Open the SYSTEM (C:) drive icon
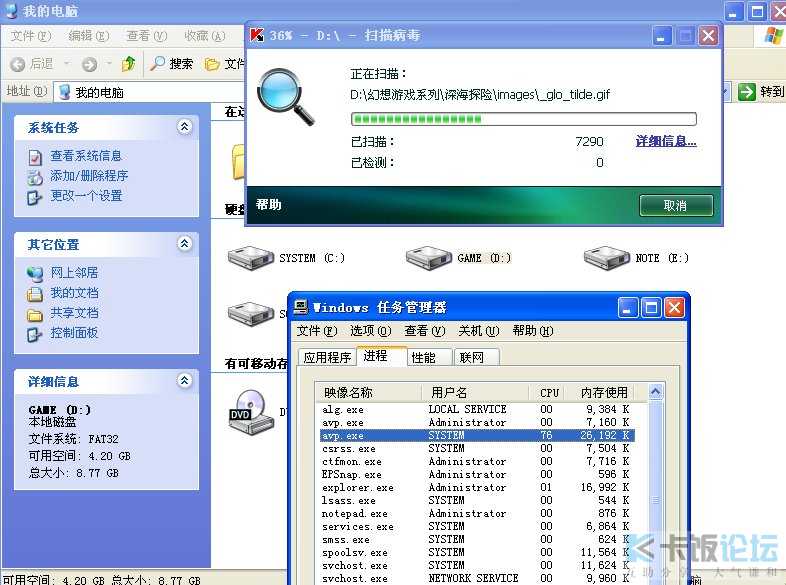This screenshot has width=786, height=585. coord(251,258)
